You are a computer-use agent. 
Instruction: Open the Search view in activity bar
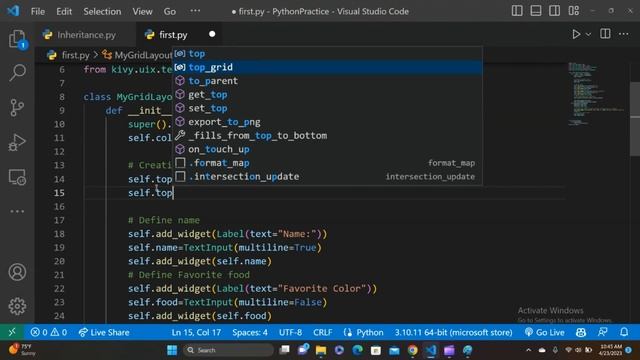click(17, 73)
